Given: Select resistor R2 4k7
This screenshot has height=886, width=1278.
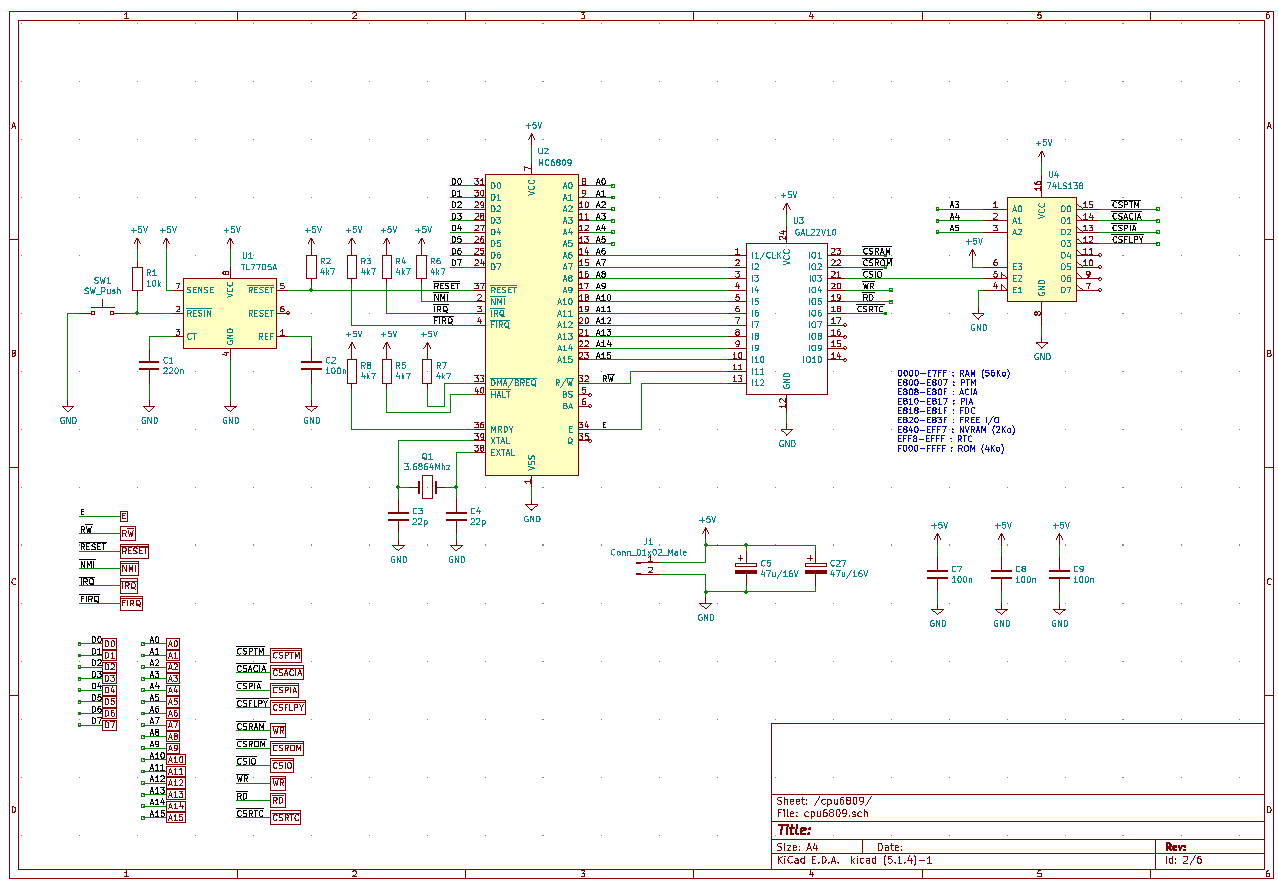Looking at the screenshot, I should [312, 267].
